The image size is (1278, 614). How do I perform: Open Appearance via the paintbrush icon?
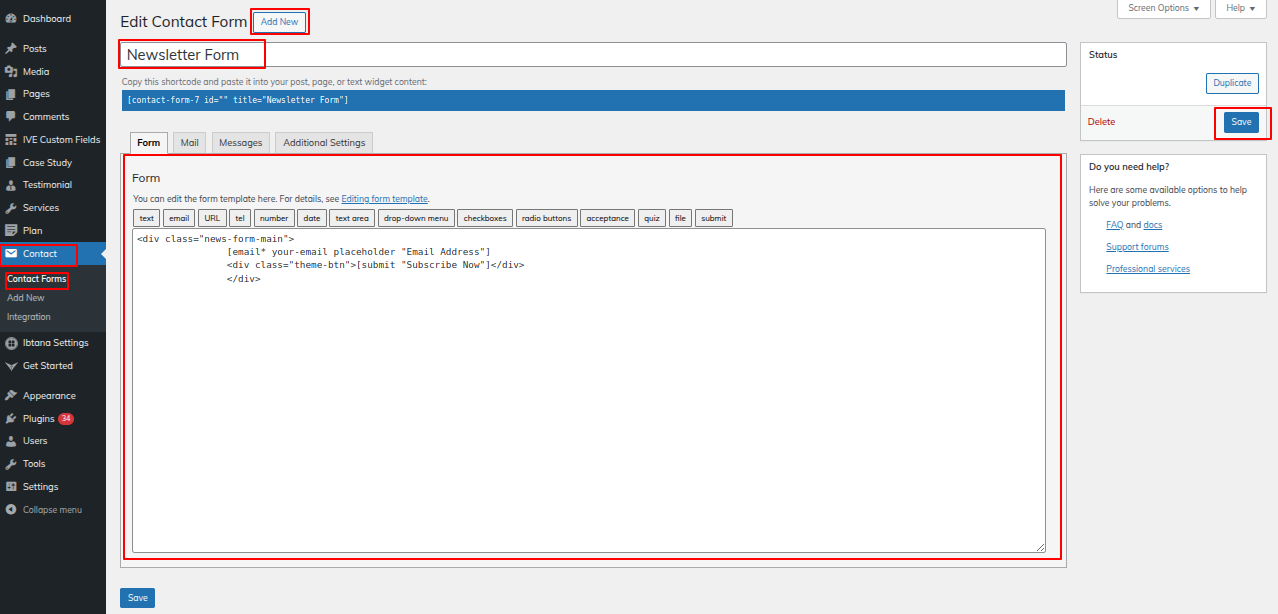point(11,396)
